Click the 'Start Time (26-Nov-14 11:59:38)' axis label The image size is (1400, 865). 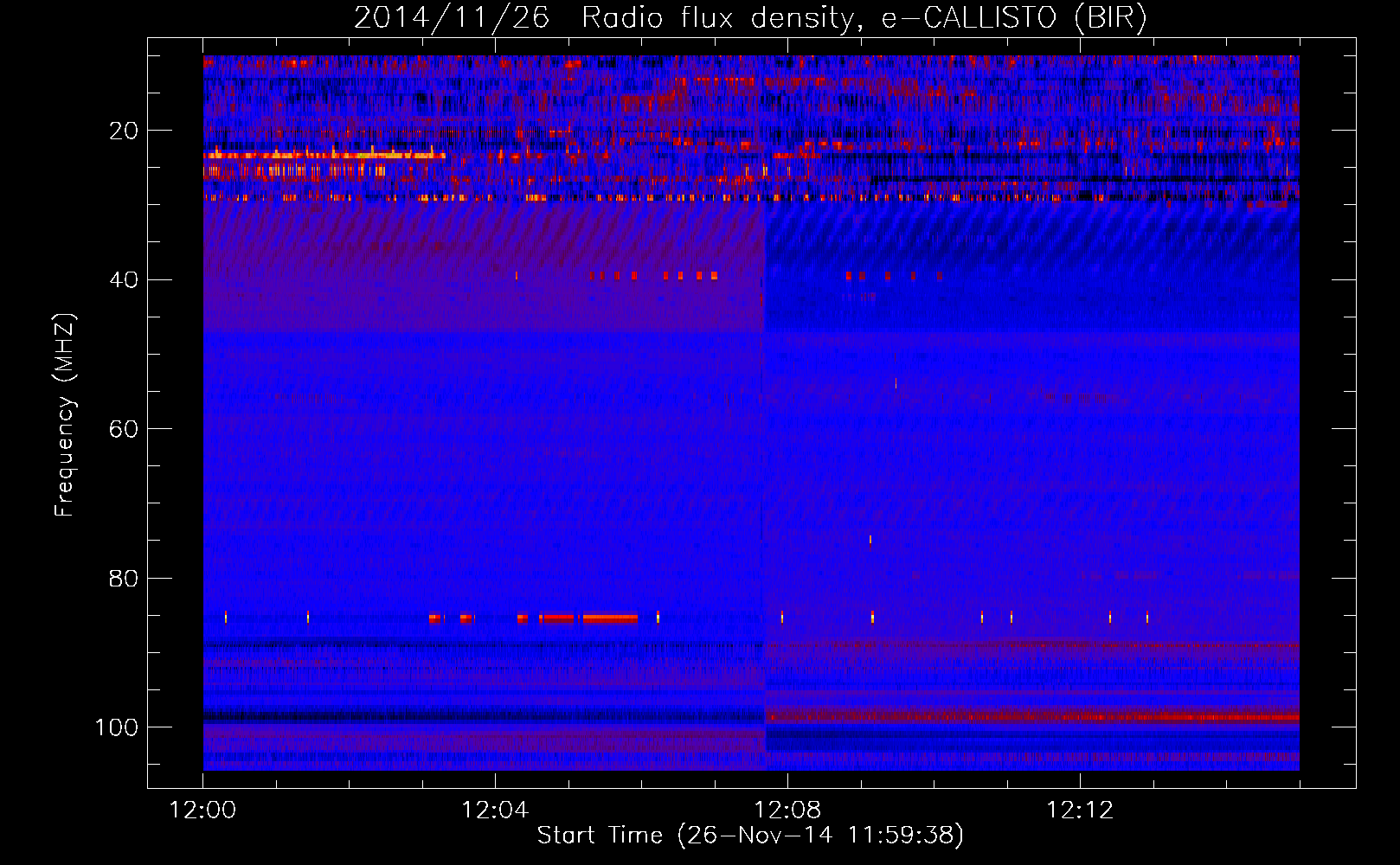(750, 836)
